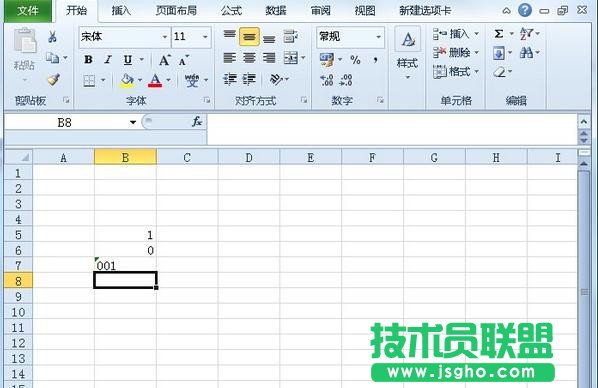
Task: Toggle underline formatting
Action: 128,60
